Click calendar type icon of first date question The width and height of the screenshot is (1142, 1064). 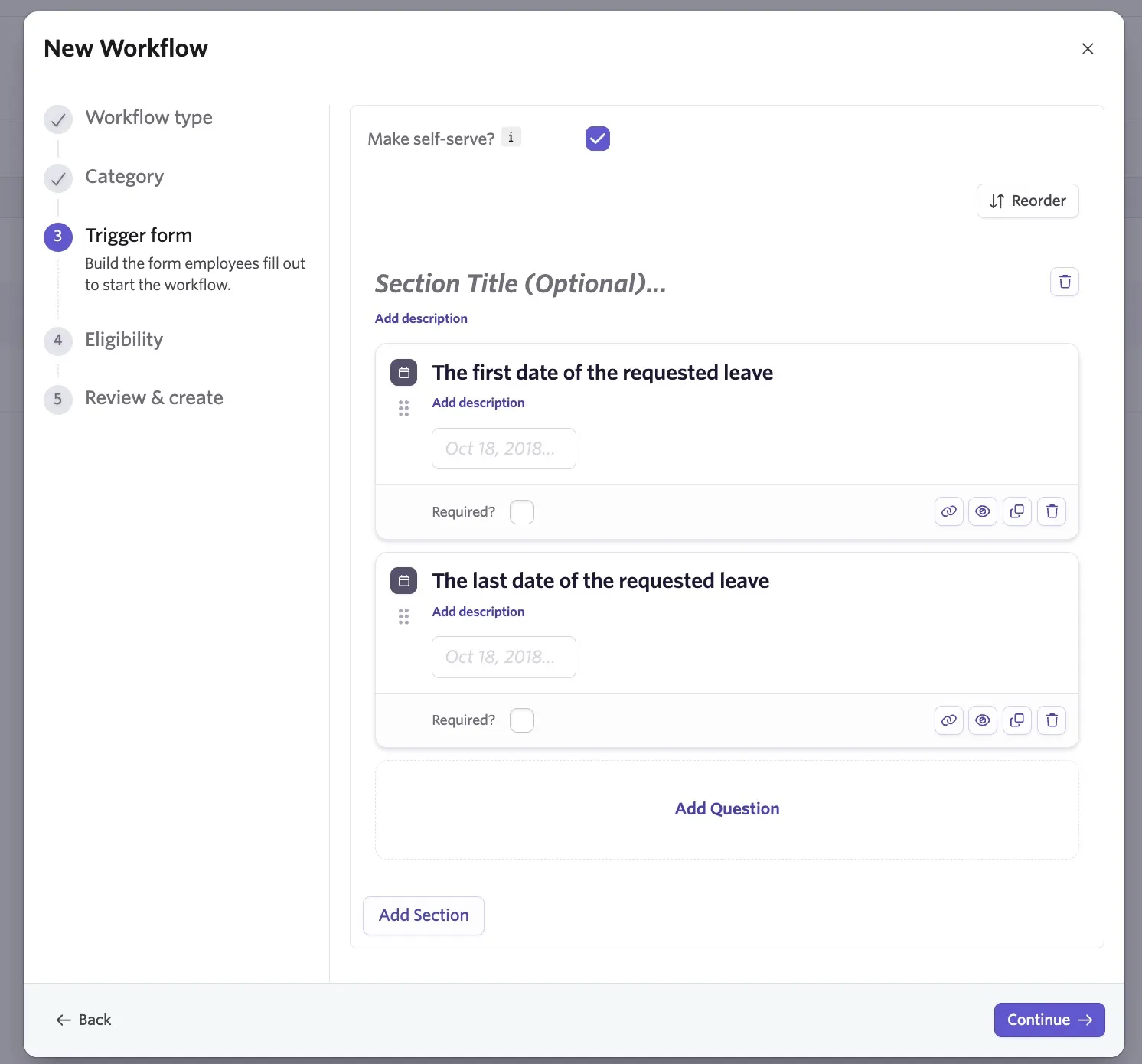(x=404, y=373)
